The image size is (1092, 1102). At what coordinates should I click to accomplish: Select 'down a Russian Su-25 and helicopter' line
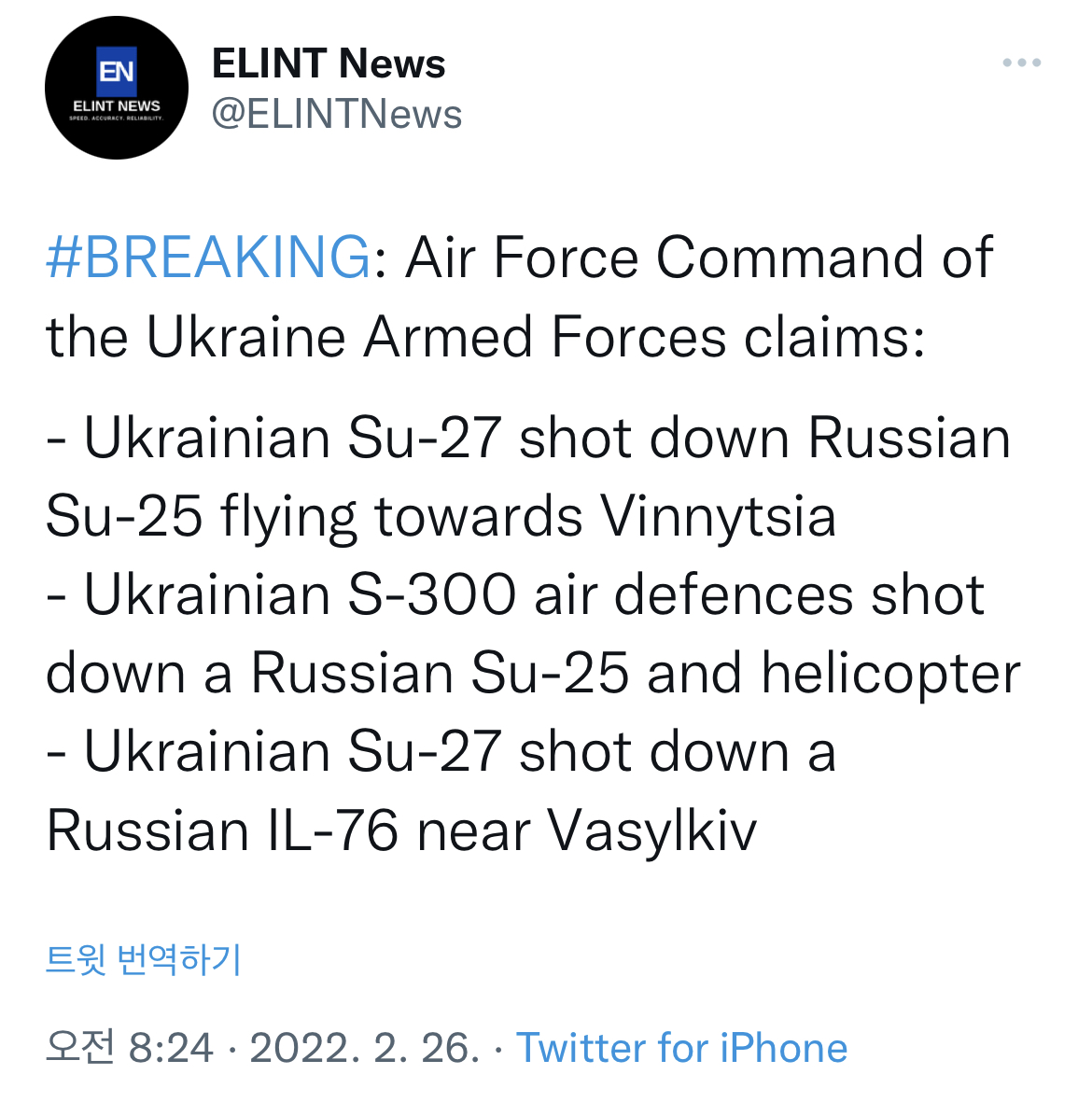[533, 674]
